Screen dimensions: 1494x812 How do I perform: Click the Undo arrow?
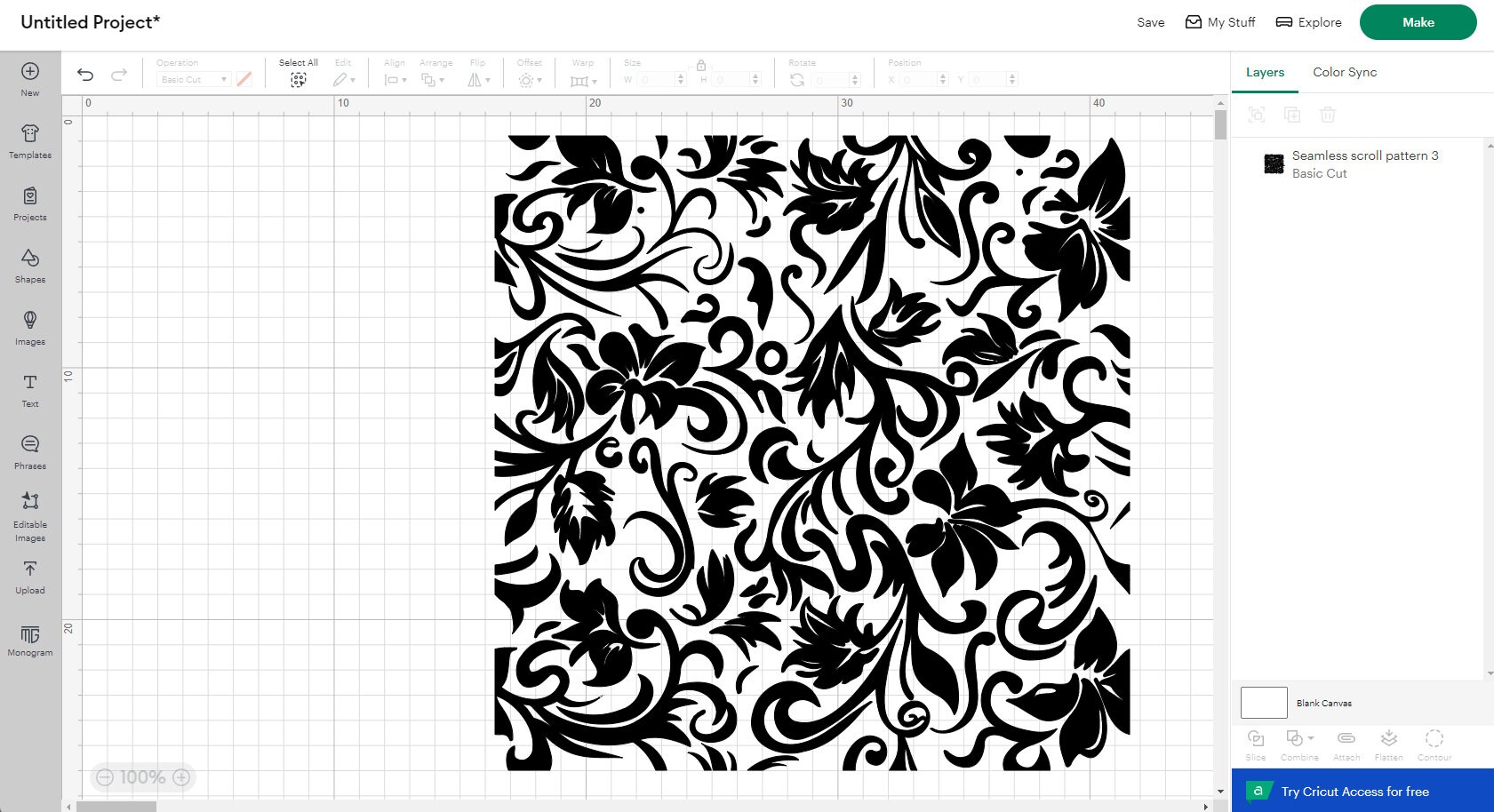coord(85,76)
